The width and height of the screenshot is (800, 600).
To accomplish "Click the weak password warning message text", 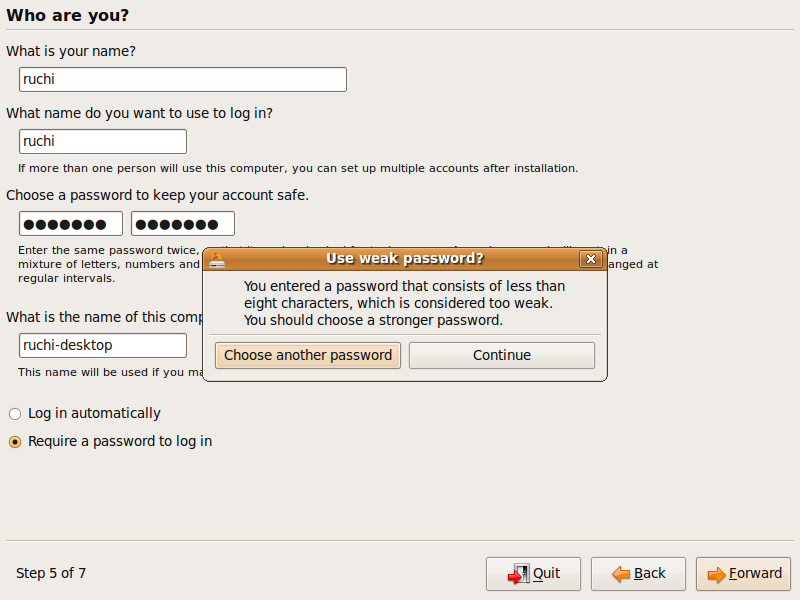I will (x=404, y=303).
